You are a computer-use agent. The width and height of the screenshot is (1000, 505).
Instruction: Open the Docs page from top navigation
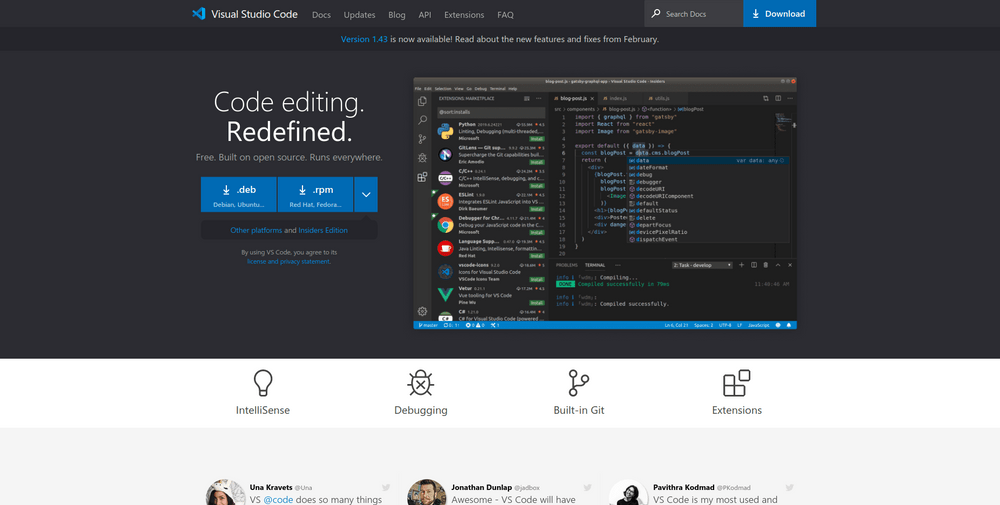click(321, 15)
